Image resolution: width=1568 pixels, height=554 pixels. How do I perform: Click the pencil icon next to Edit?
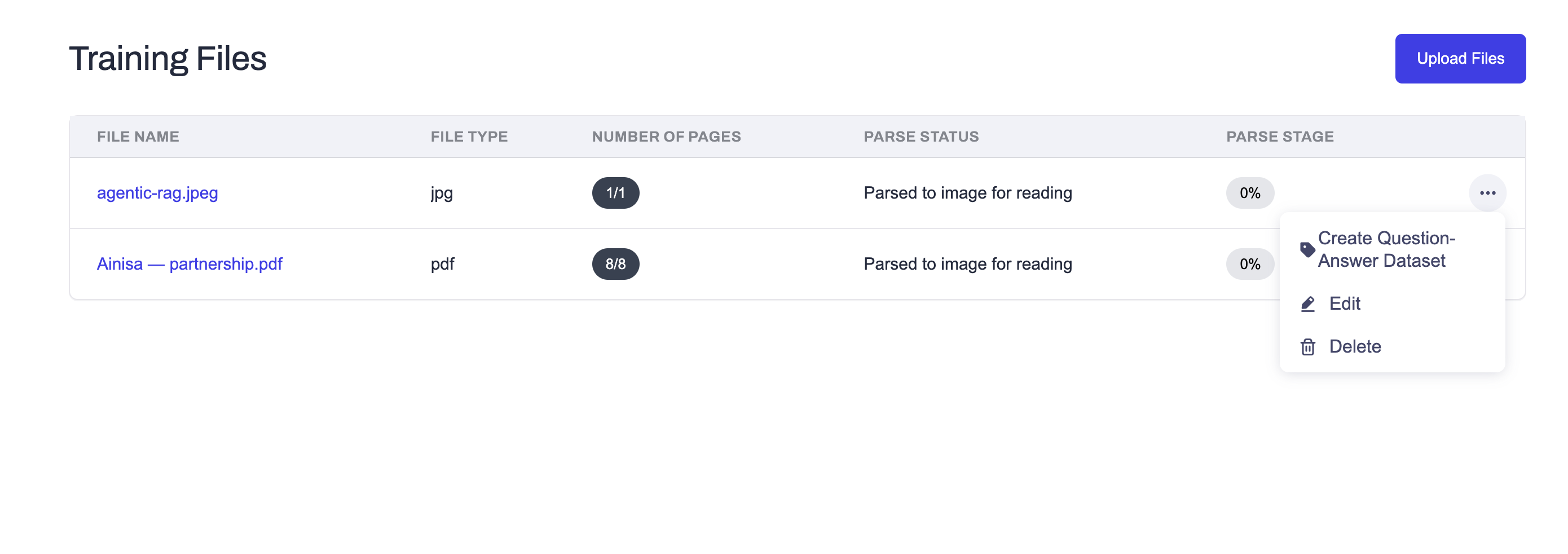[x=1307, y=304]
